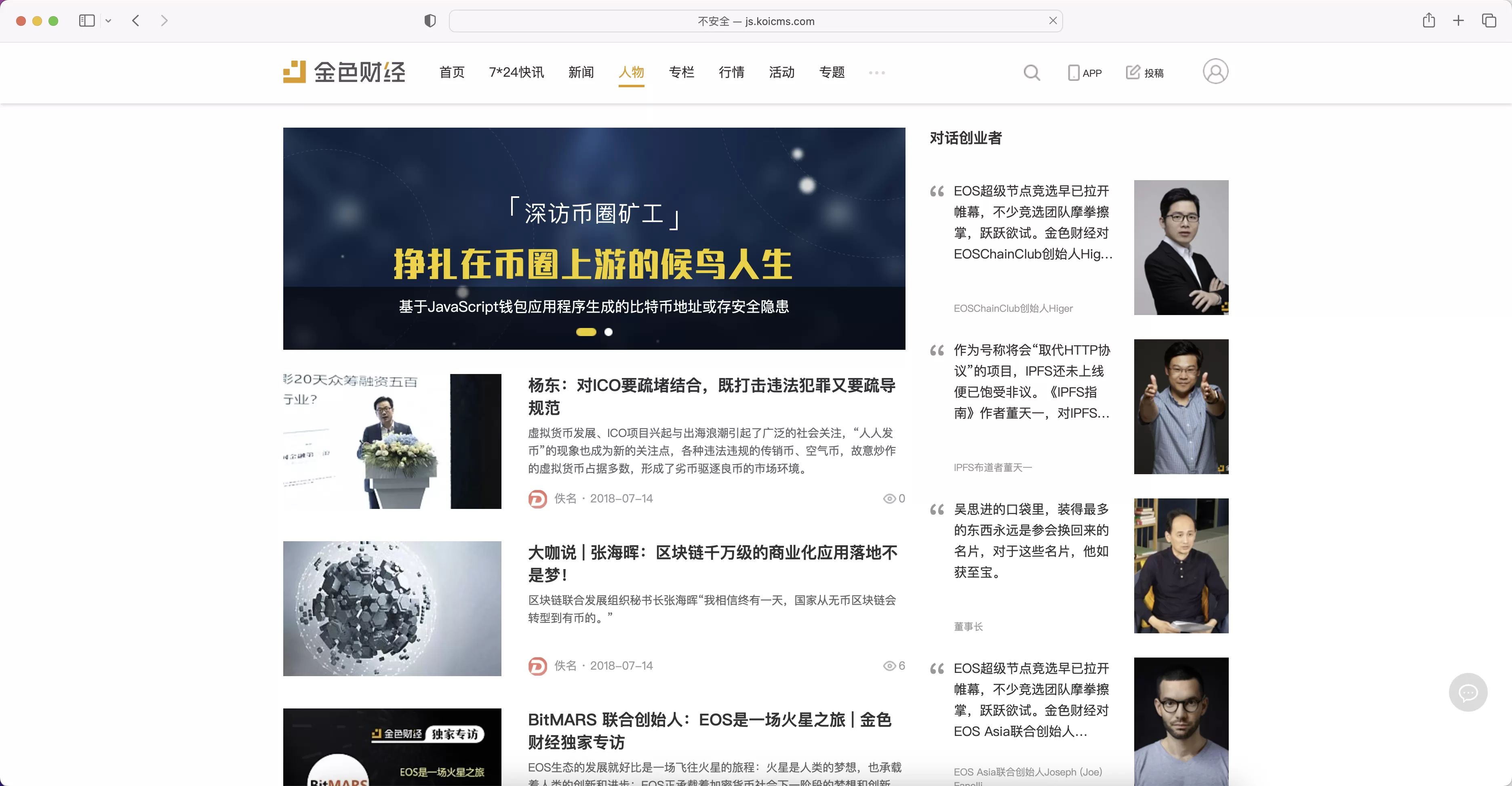Viewport: 1512px width, 786px height.
Task: Select the second white carousel dot
Action: point(609,332)
